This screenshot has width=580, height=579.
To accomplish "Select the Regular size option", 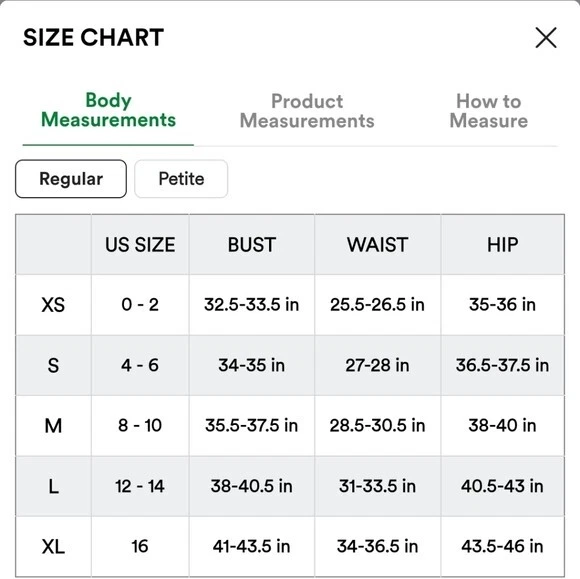I will [x=71, y=179].
